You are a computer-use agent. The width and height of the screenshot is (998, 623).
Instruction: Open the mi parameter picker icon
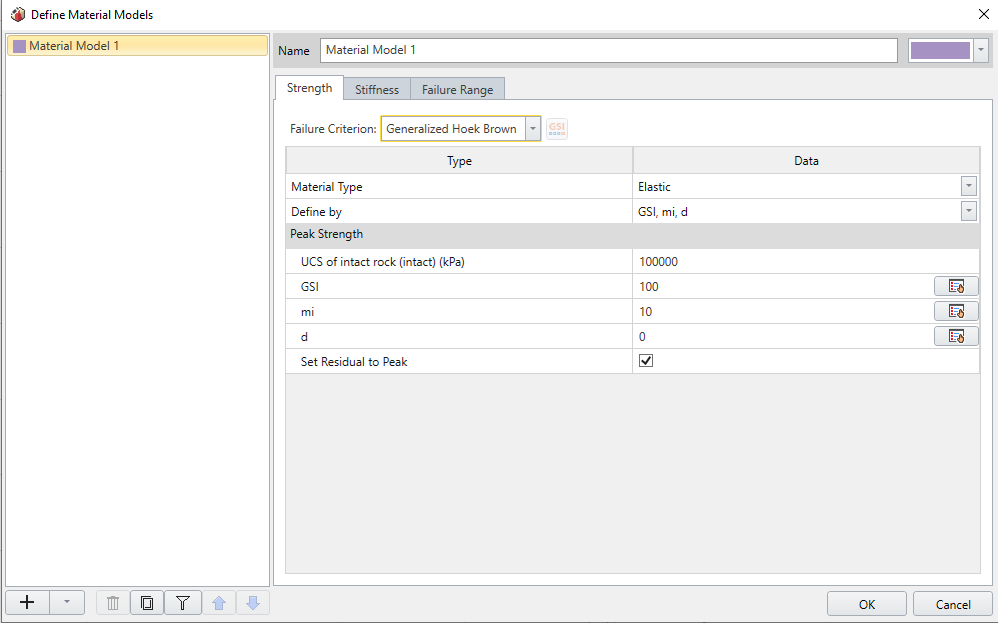pyautogui.click(x=956, y=310)
